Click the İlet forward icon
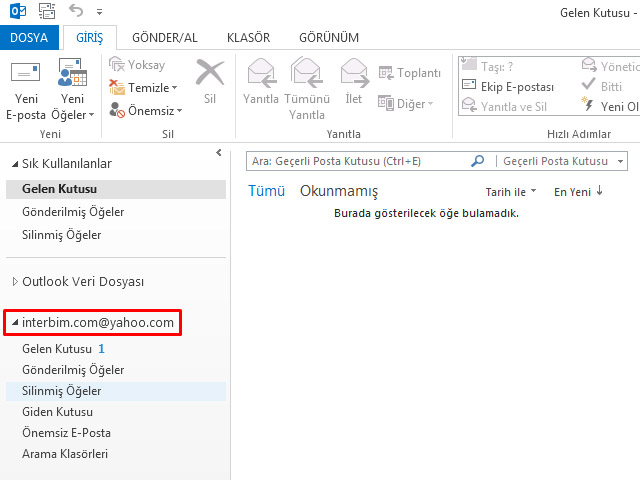The height and width of the screenshot is (480, 640). coord(354,73)
